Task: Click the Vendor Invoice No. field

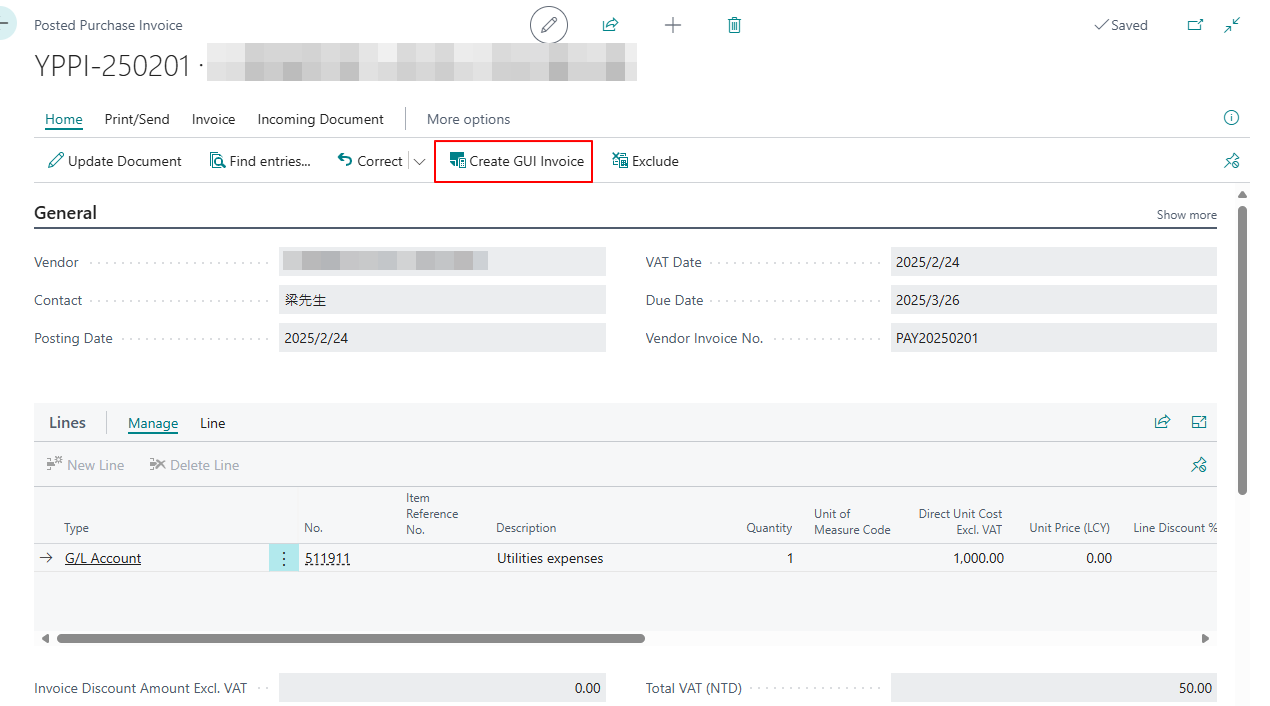Action: click(1054, 338)
